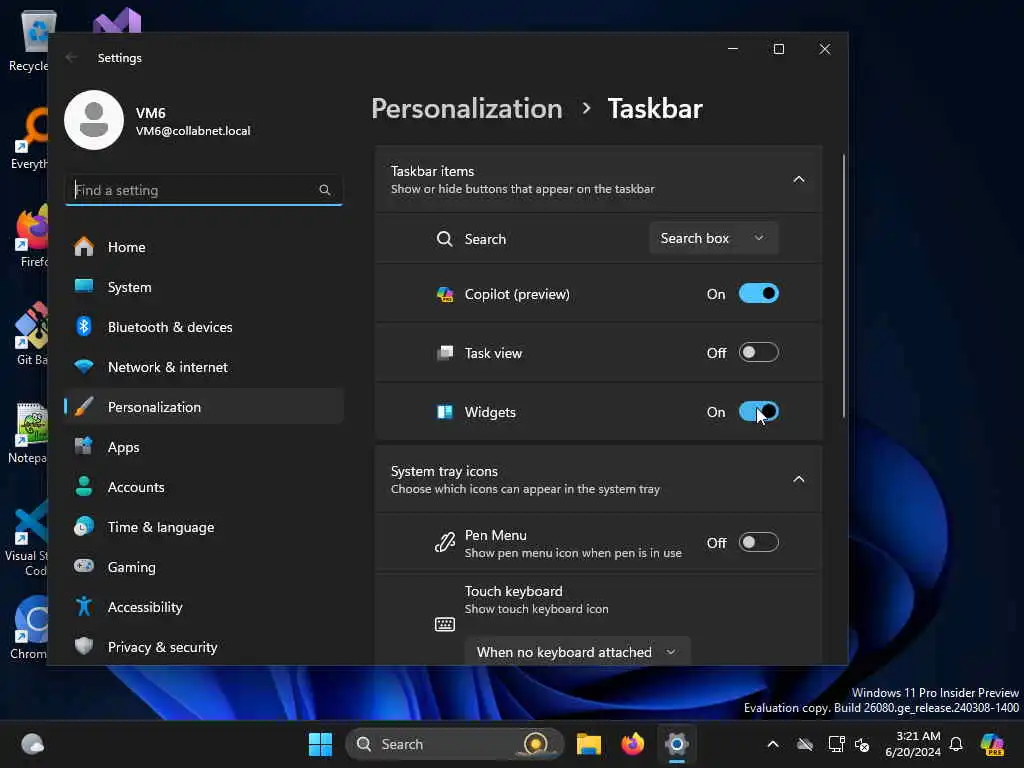Viewport: 1024px width, 768px height.
Task: Click the settings page vertical scrollbar
Action: click(x=843, y=285)
